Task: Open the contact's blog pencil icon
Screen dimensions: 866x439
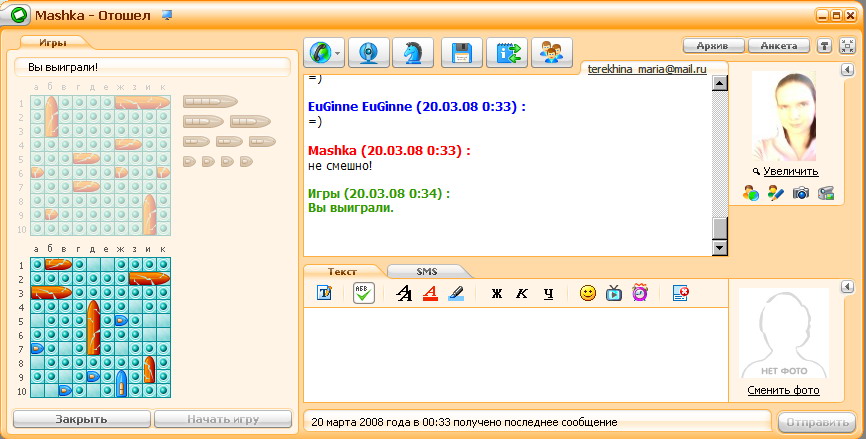Action: tap(775, 193)
